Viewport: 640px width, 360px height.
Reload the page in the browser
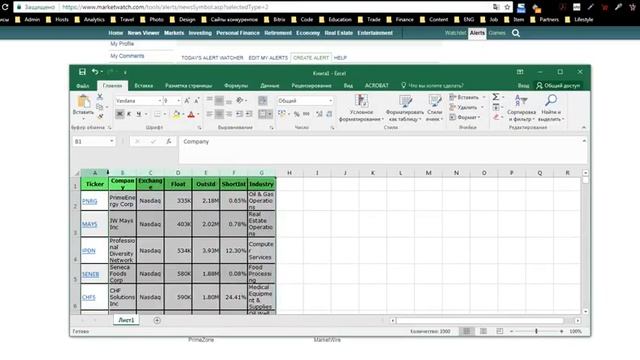[5, 7]
